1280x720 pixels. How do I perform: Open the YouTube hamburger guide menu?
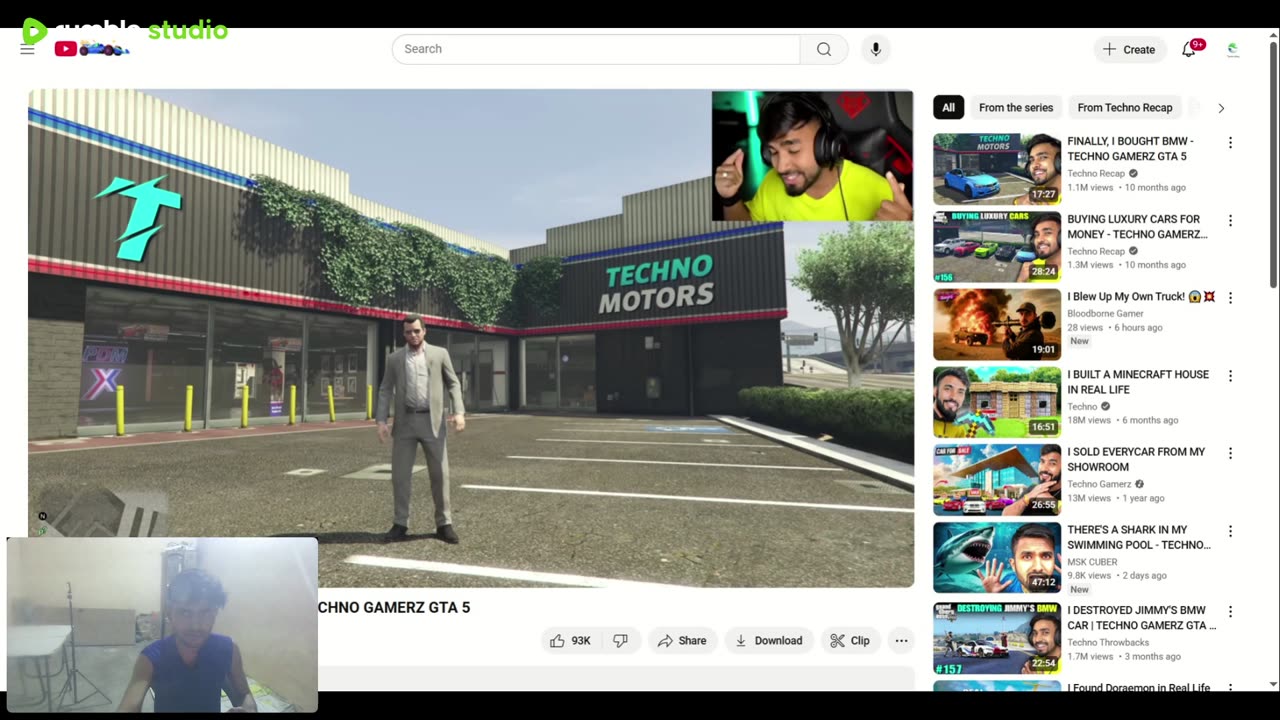point(27,49)
